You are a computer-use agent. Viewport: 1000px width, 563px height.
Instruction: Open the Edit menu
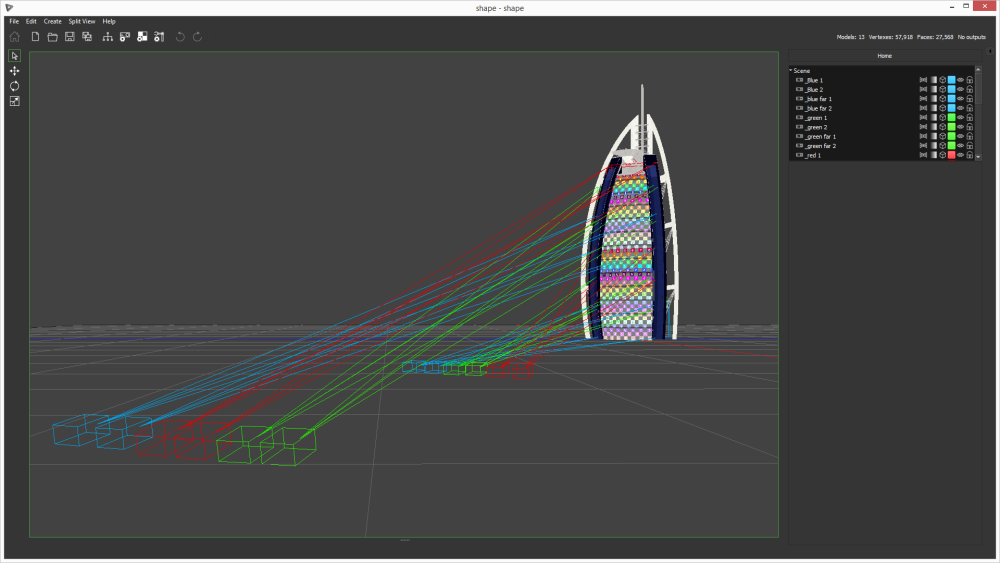click(x=31, y=21)
